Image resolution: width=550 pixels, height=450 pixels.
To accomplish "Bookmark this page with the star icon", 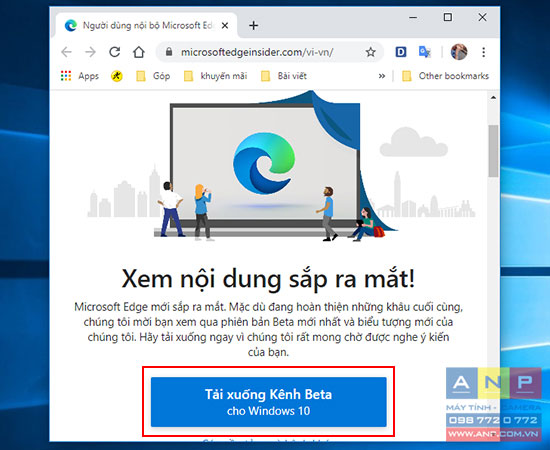I will click(370, 53).
